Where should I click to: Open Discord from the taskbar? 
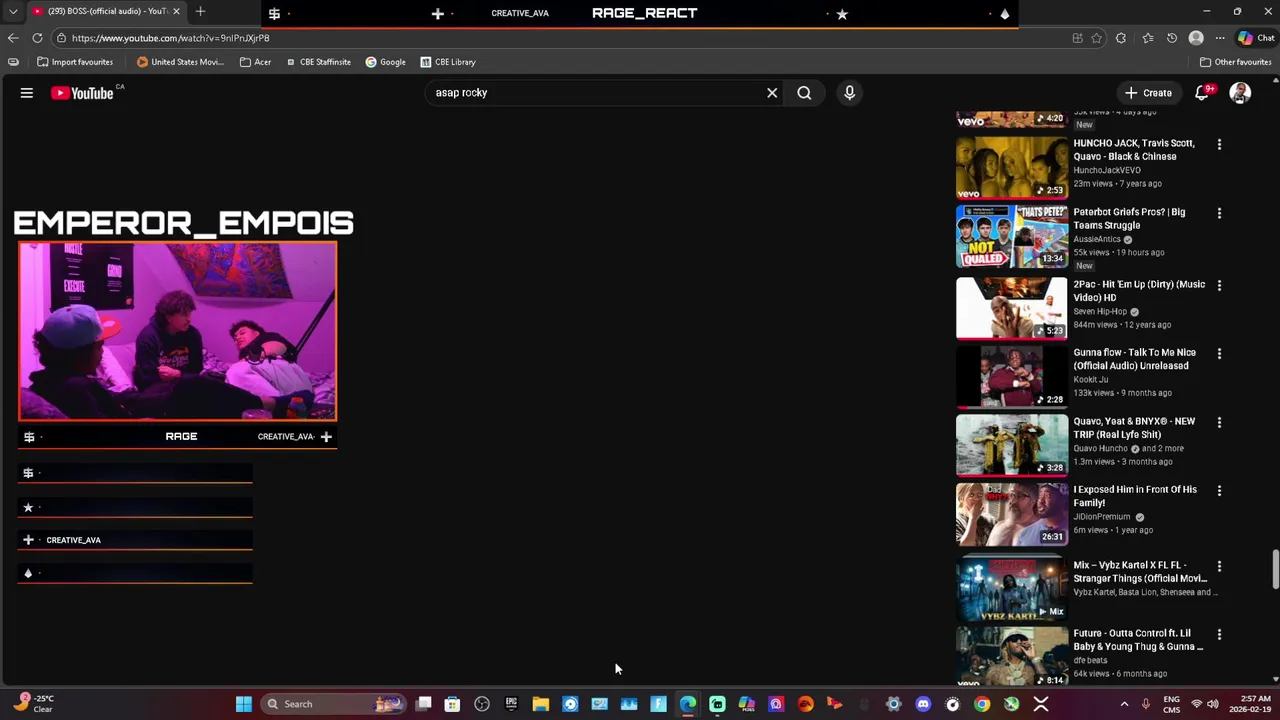point(923,704)
